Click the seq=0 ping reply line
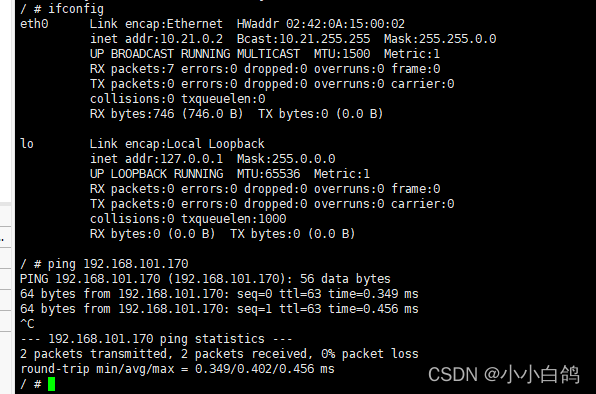 [x=219, y=294]
